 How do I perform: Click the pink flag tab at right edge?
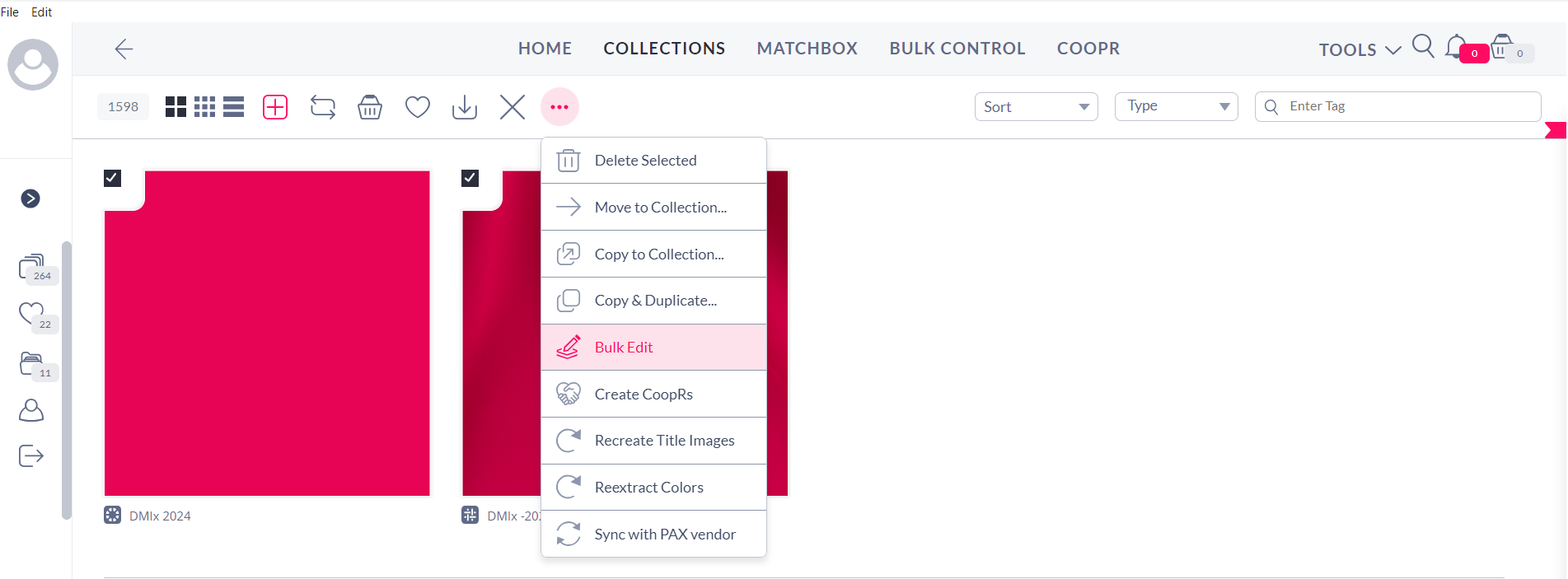[1556, 130]
